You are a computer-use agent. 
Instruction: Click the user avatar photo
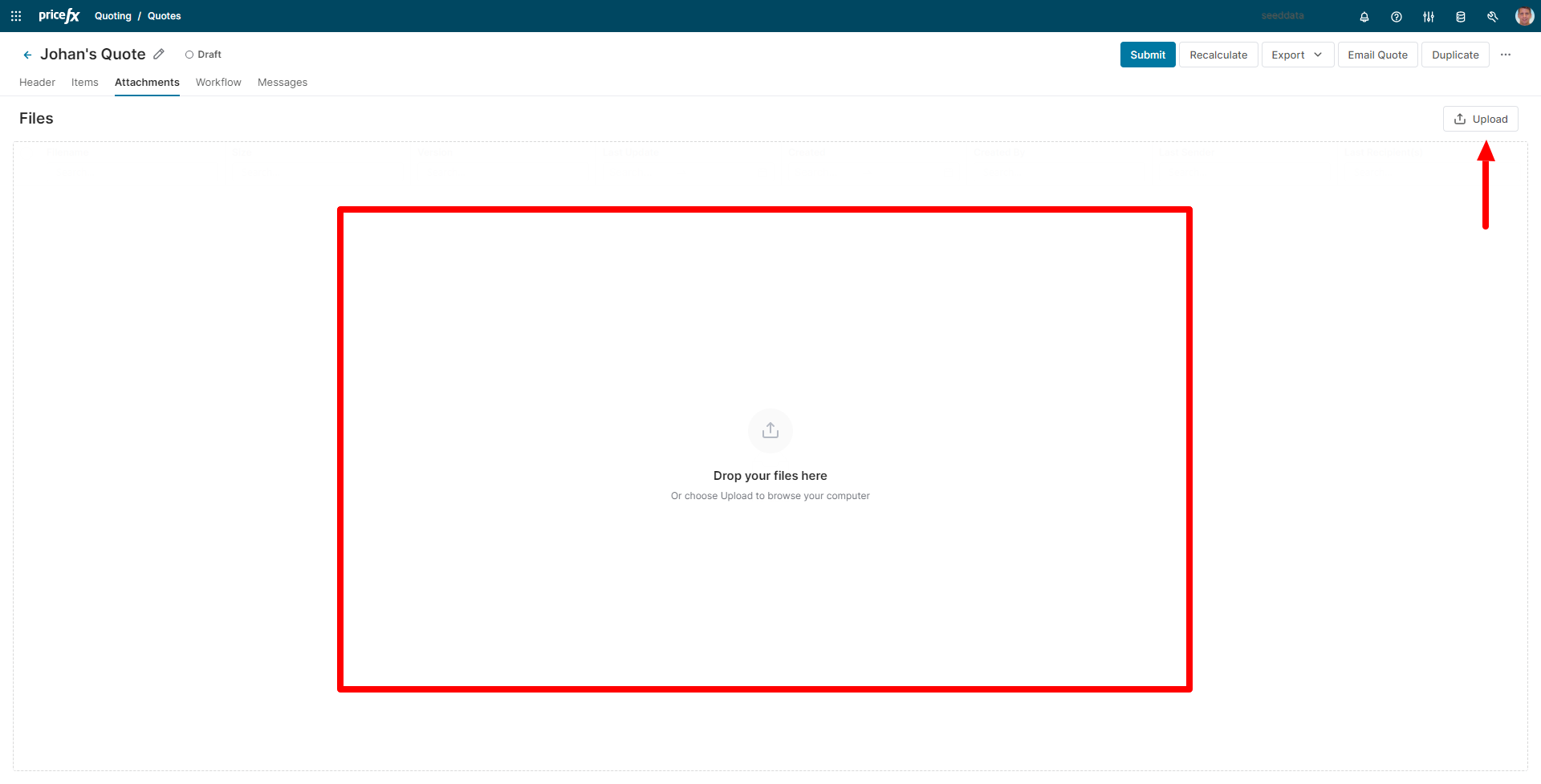pyautogui.click(x=1524, y=16)
